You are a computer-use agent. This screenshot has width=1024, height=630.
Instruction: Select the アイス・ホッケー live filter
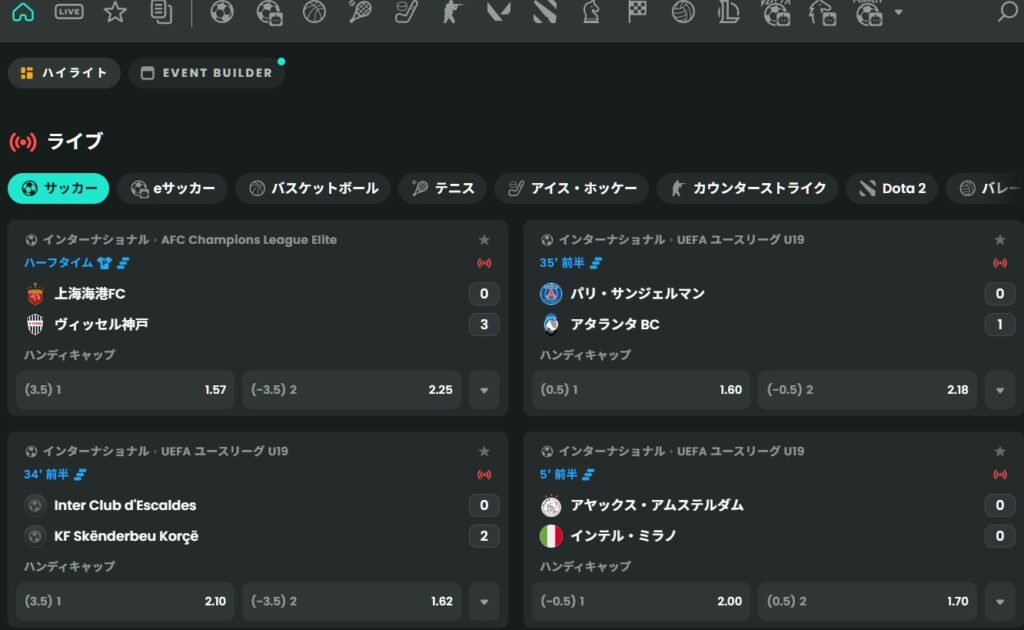pos(571,188)
